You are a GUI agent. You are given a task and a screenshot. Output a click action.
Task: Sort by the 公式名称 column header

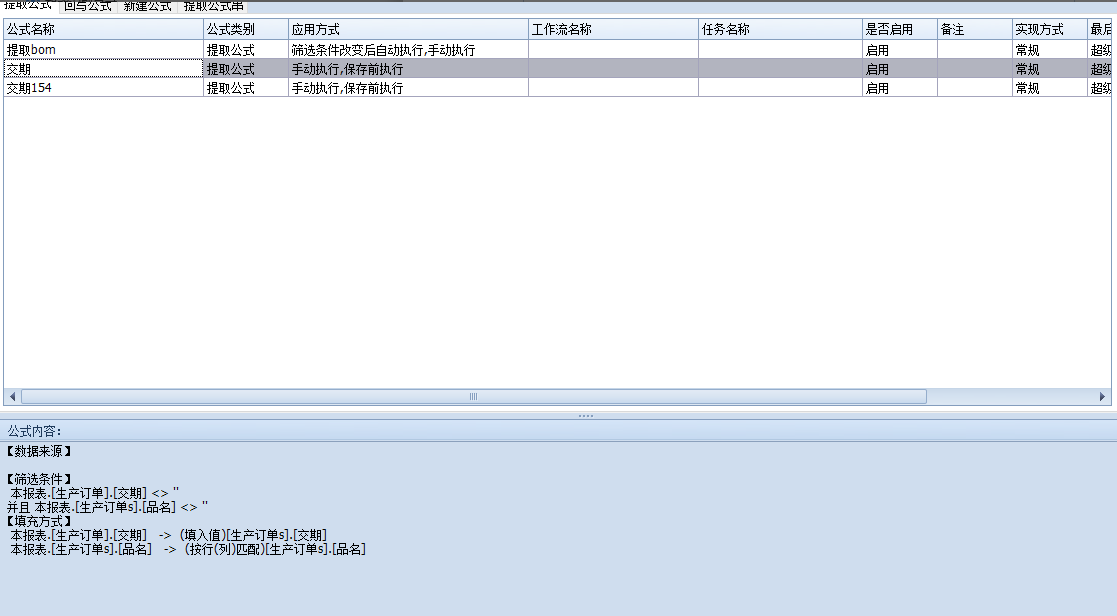(103, 30)
